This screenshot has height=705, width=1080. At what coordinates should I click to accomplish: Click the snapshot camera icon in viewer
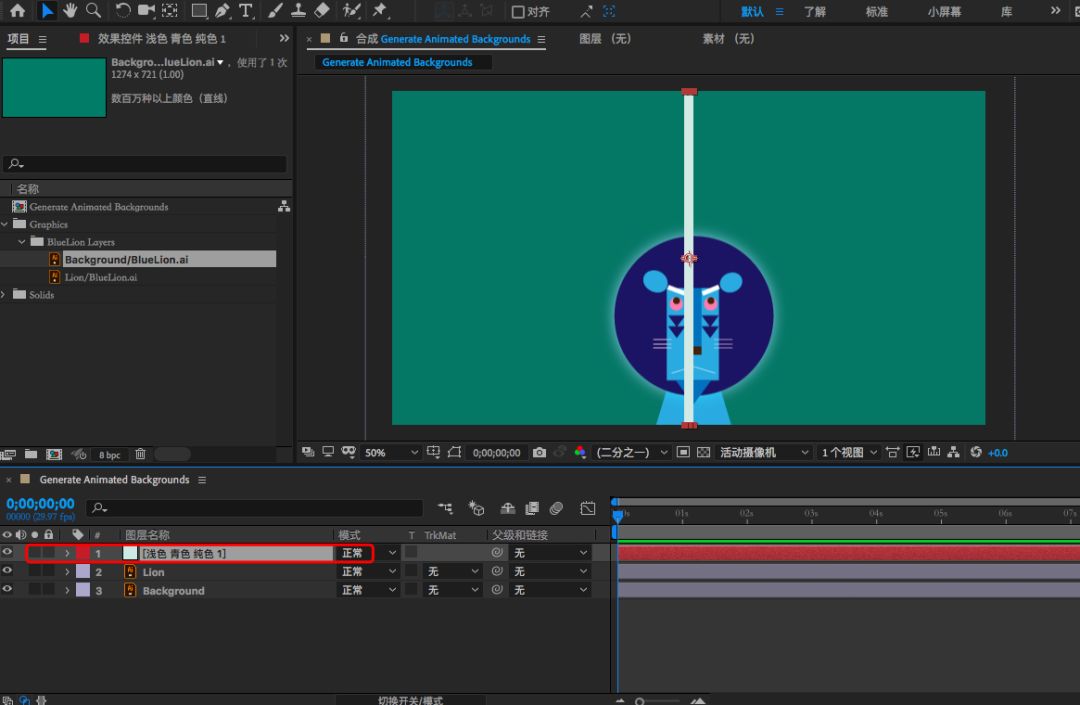click(539, 453)
